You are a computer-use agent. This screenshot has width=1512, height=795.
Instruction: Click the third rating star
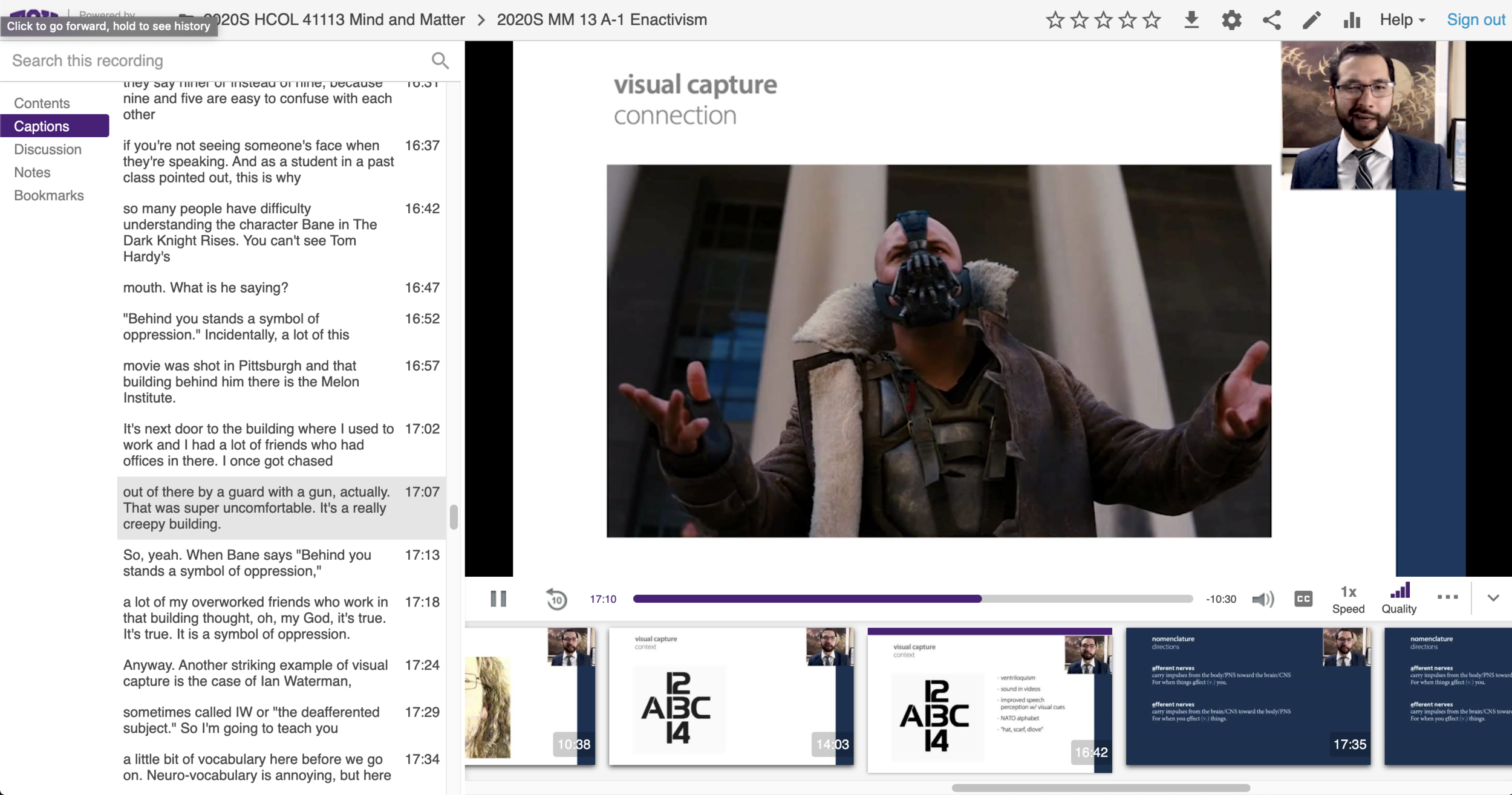point(1104,20)
